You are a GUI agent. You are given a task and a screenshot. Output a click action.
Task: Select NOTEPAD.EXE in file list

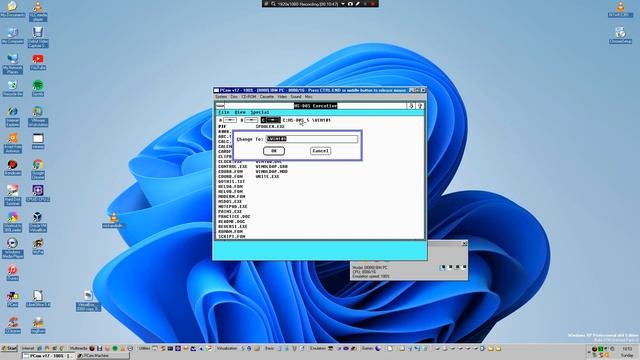coord(233,207)
